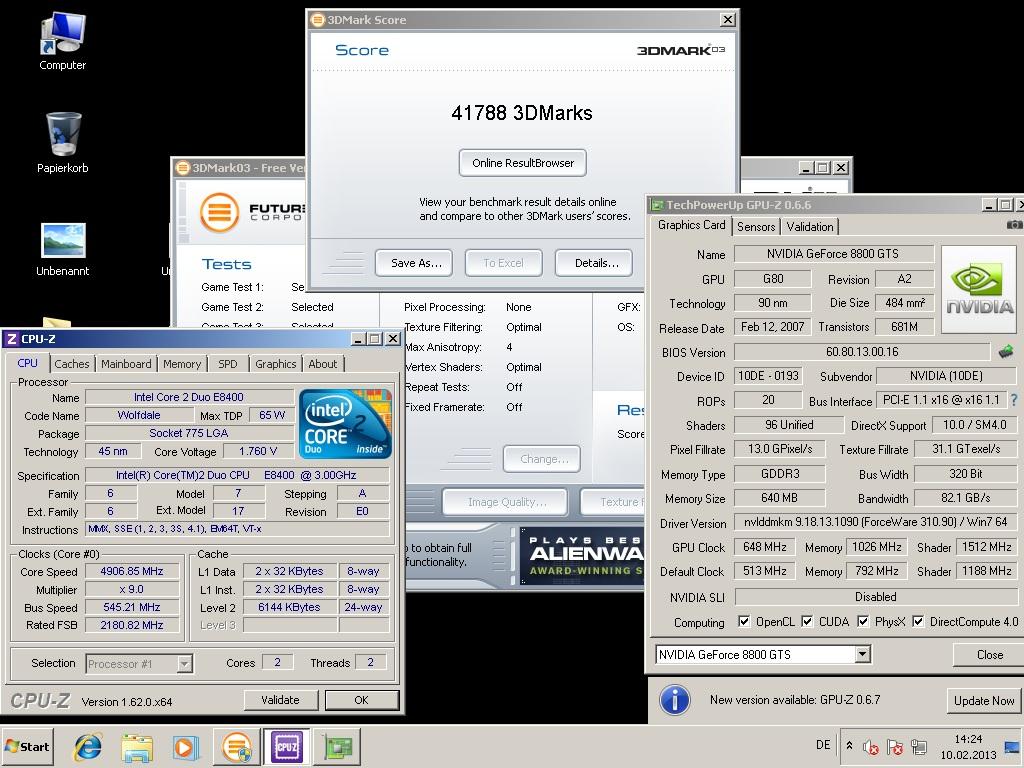Image resolution: width=1024 pixels, height=768 pixels.
Task: Open the Computer desktop icon
Action: tap(63, 41)
